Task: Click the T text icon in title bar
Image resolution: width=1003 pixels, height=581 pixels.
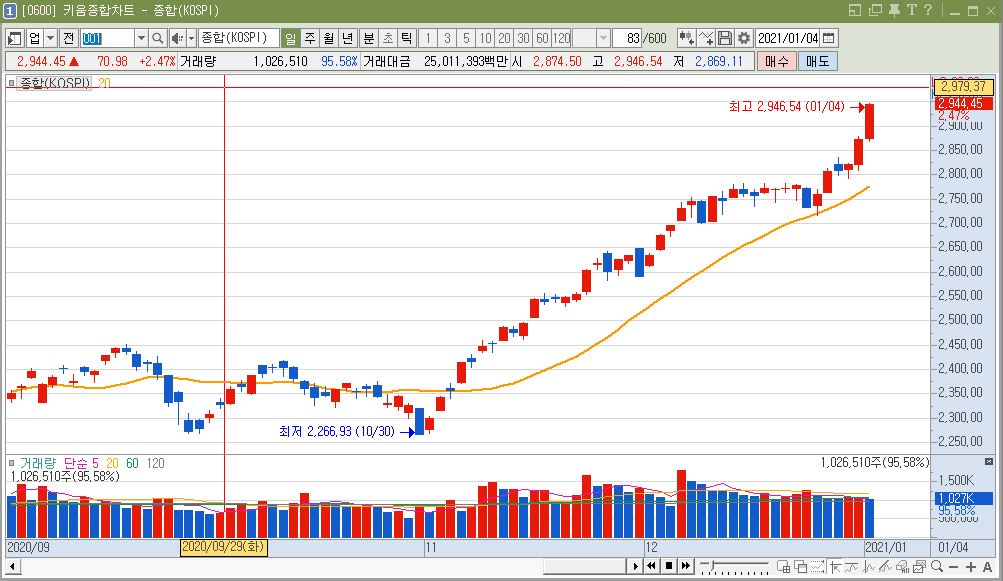Action: (912, 10)
